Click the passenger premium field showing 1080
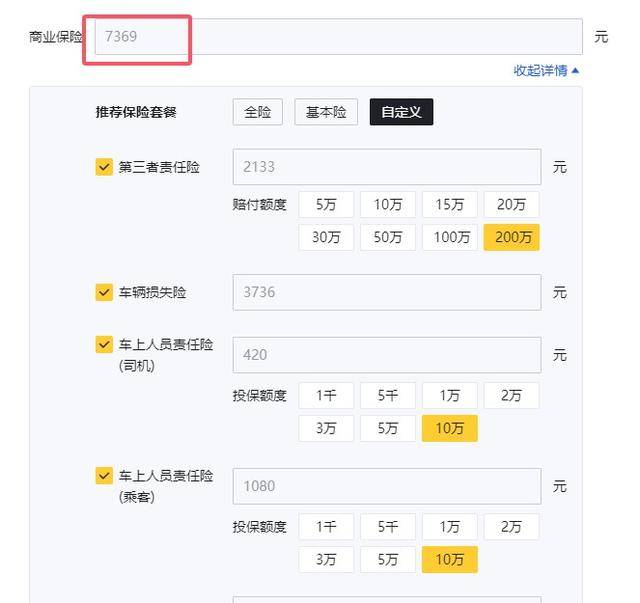Viewport: 640px width, 603px height. click(387, 486)
